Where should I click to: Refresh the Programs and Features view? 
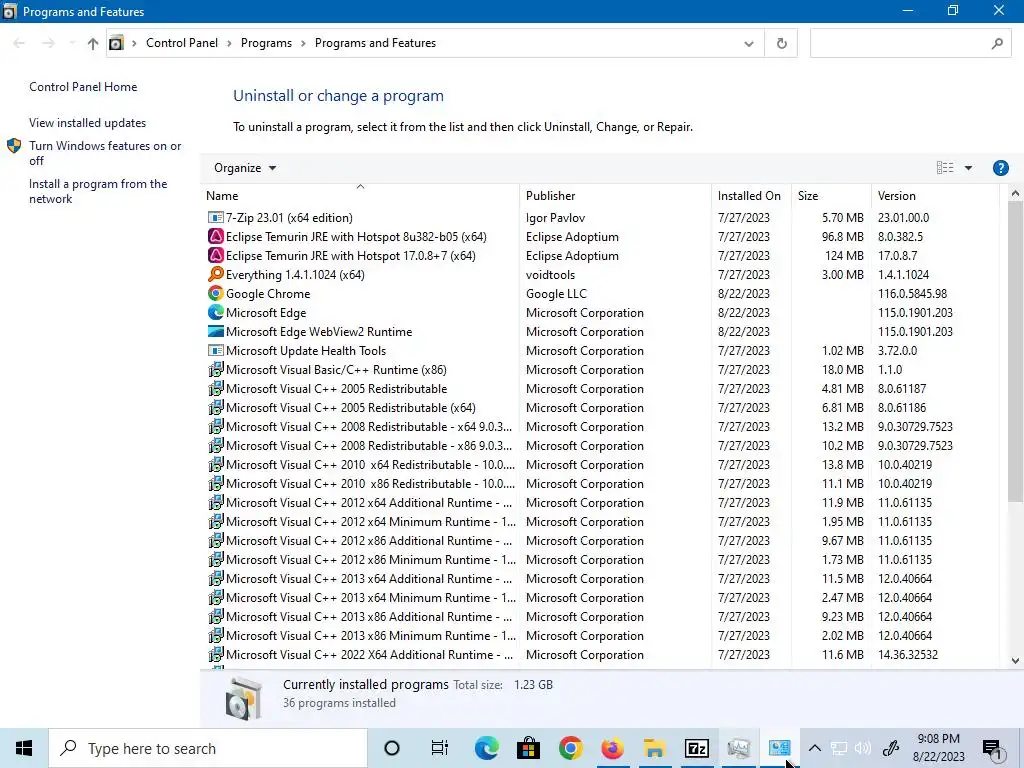(x=781, y=43)
